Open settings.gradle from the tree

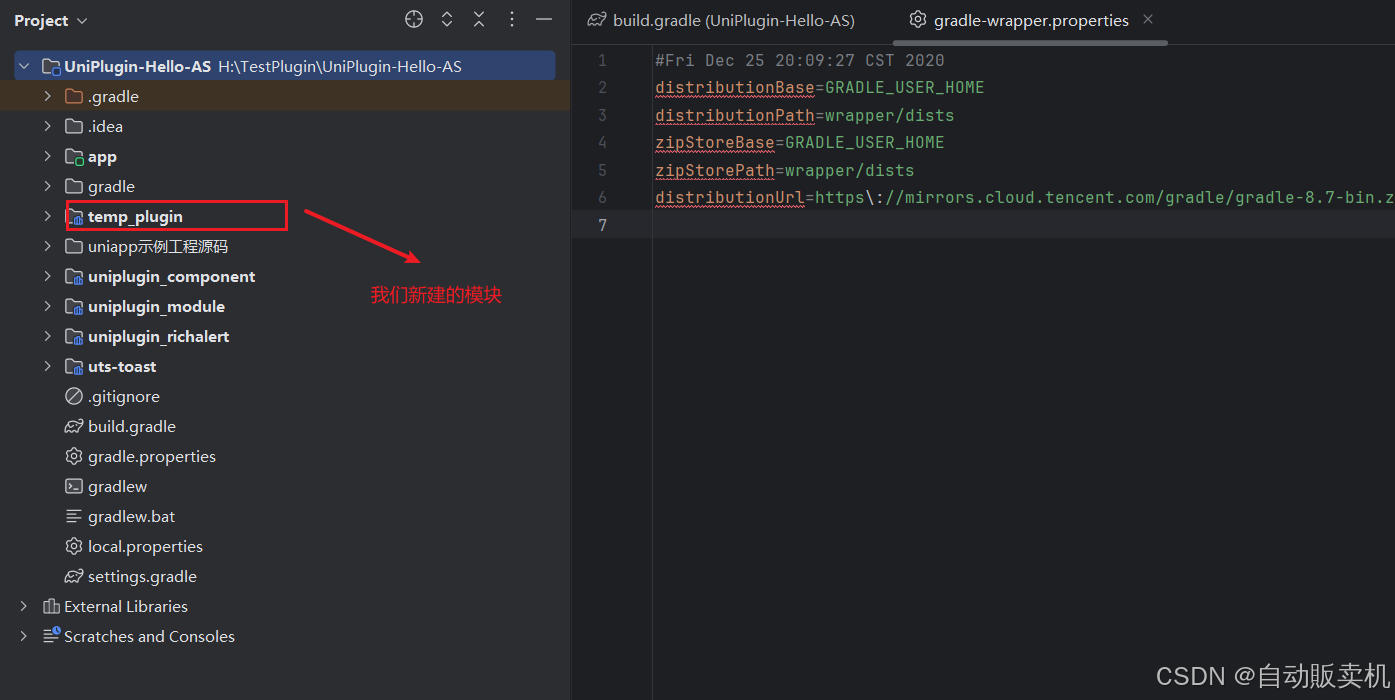coord(142,577)
